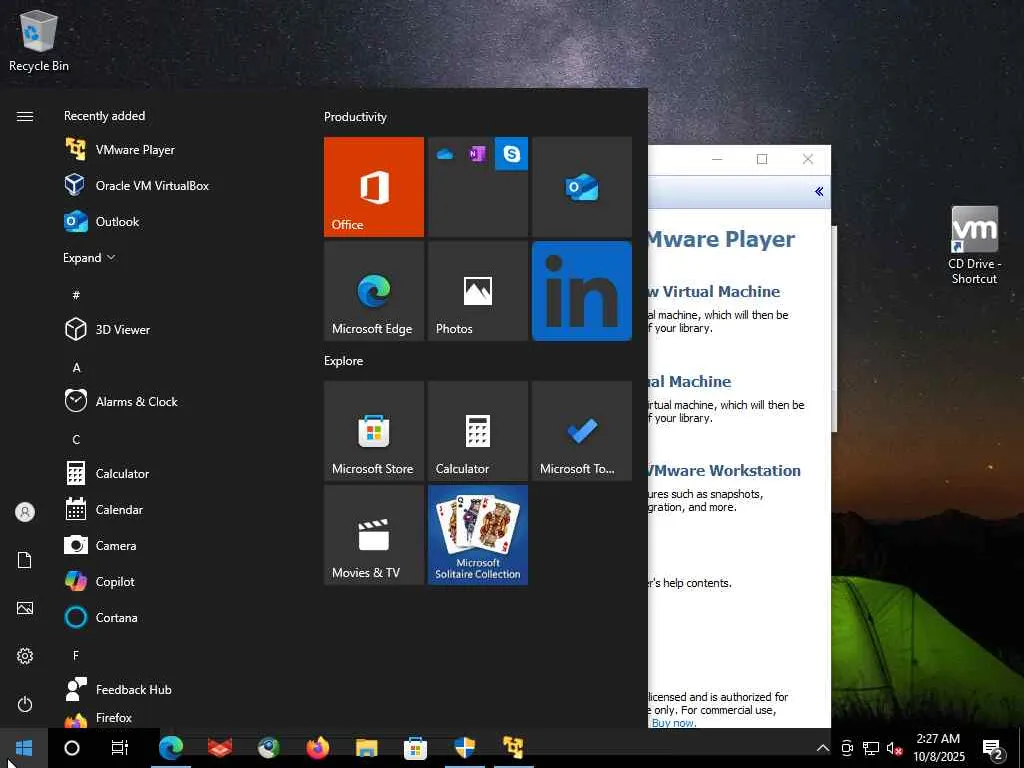Open Microsoft Solitaire Collection tile

point(478,535)
